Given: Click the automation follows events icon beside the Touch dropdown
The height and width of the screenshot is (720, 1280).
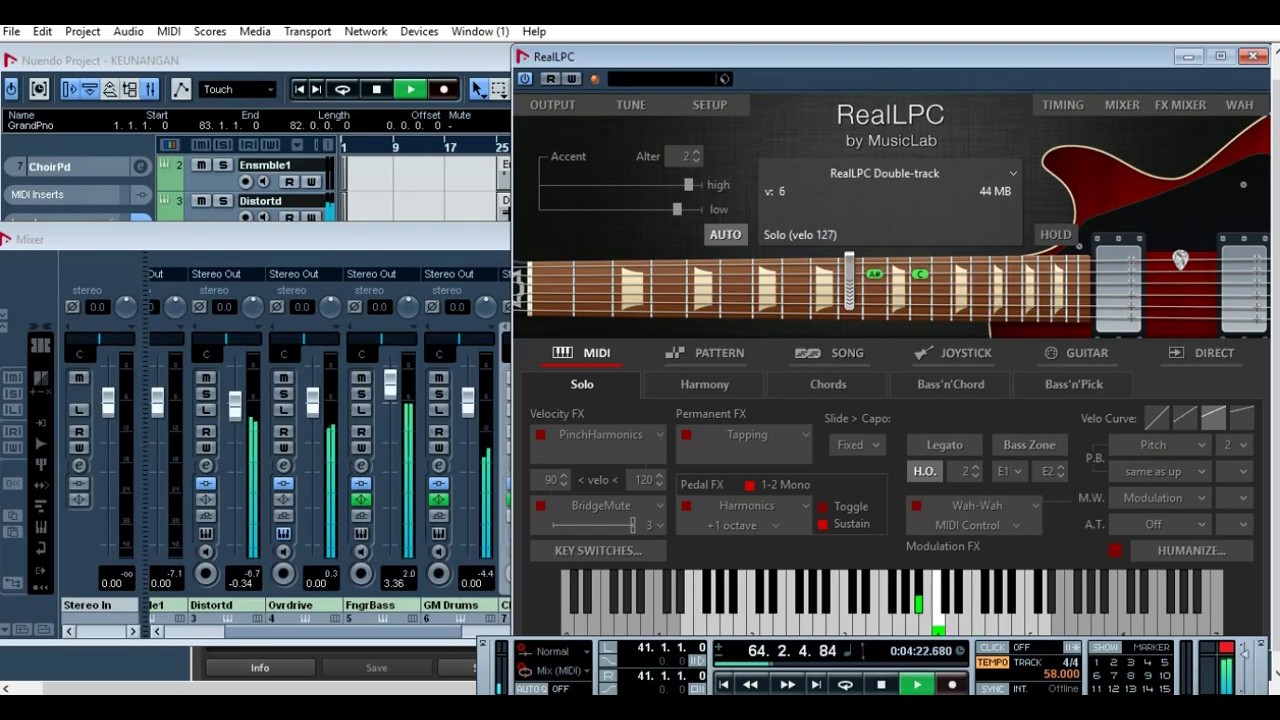Looking at the screenshot, I should coord(181,89).
